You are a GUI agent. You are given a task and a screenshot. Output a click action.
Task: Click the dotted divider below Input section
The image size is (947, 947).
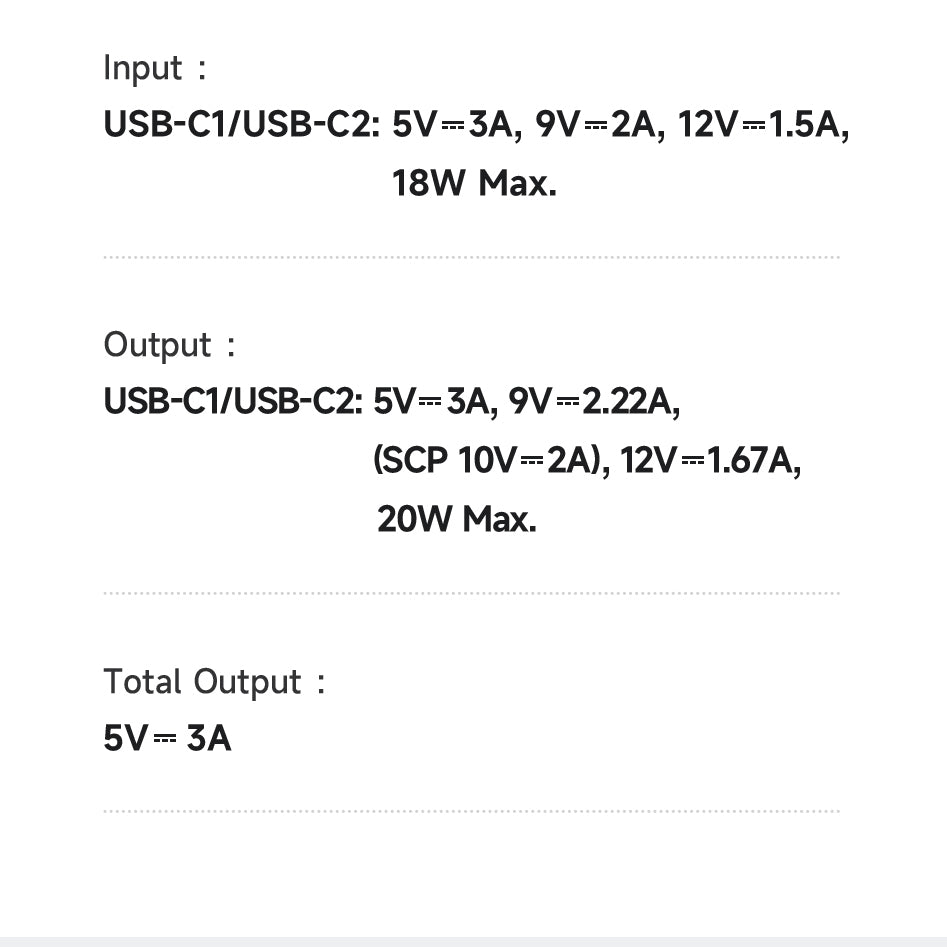point(472,257)
